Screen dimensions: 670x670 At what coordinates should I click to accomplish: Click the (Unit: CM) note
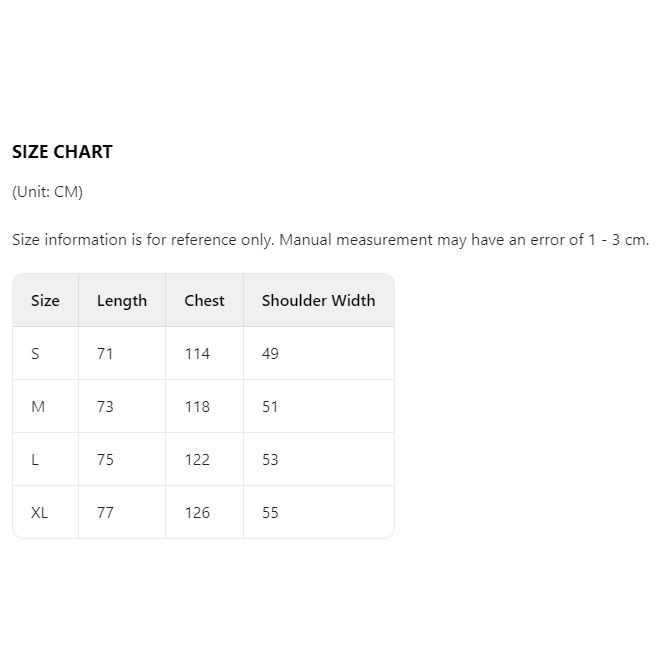tap(47, 192)
